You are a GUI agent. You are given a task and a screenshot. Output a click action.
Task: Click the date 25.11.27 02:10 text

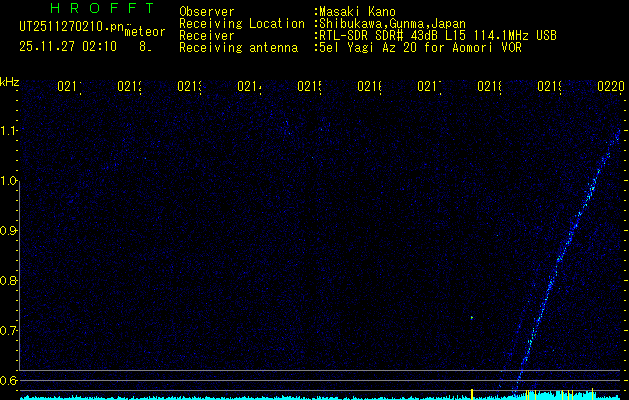click(68, 47)
